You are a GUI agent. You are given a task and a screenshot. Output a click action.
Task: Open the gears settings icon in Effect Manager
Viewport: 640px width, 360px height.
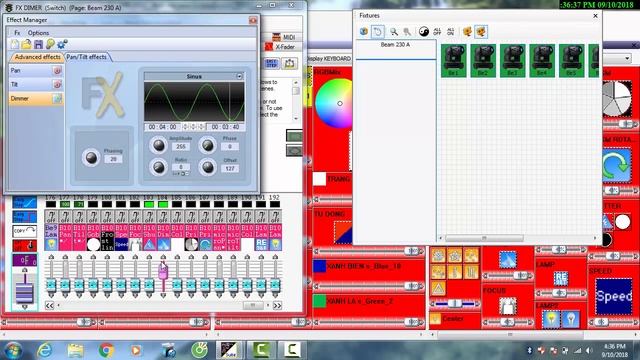pyautogui.click(x=62, y=44)
